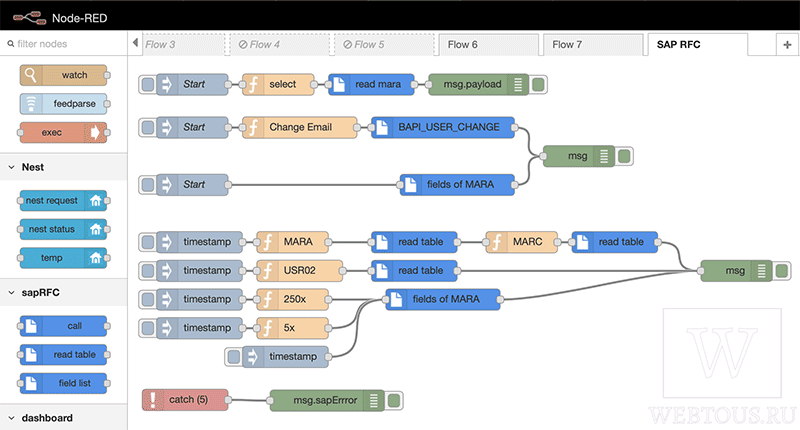Click the document icon on BAPI_USER_CHANGE node

coord(382,127)
